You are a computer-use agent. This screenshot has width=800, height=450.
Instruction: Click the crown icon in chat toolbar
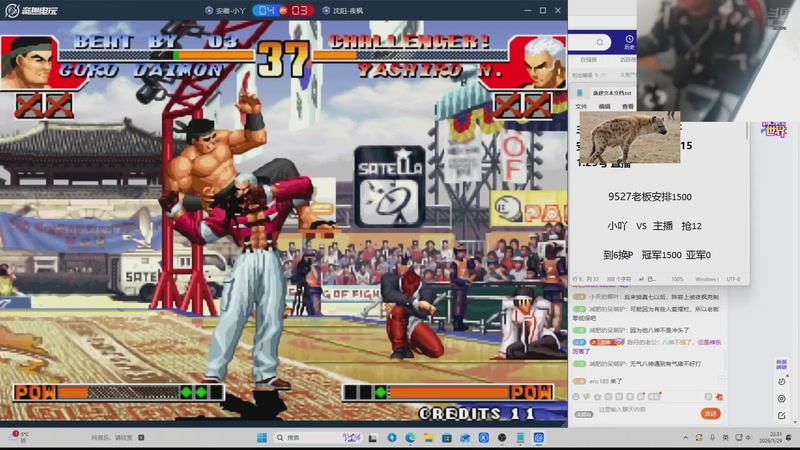pos(597,396)
